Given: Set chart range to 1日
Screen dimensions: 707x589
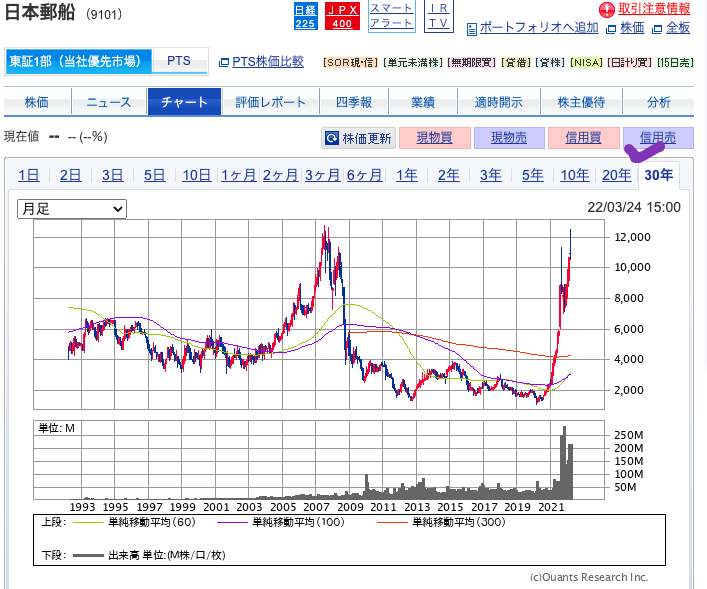Looking at the screenshot, I should pos(28,175).
